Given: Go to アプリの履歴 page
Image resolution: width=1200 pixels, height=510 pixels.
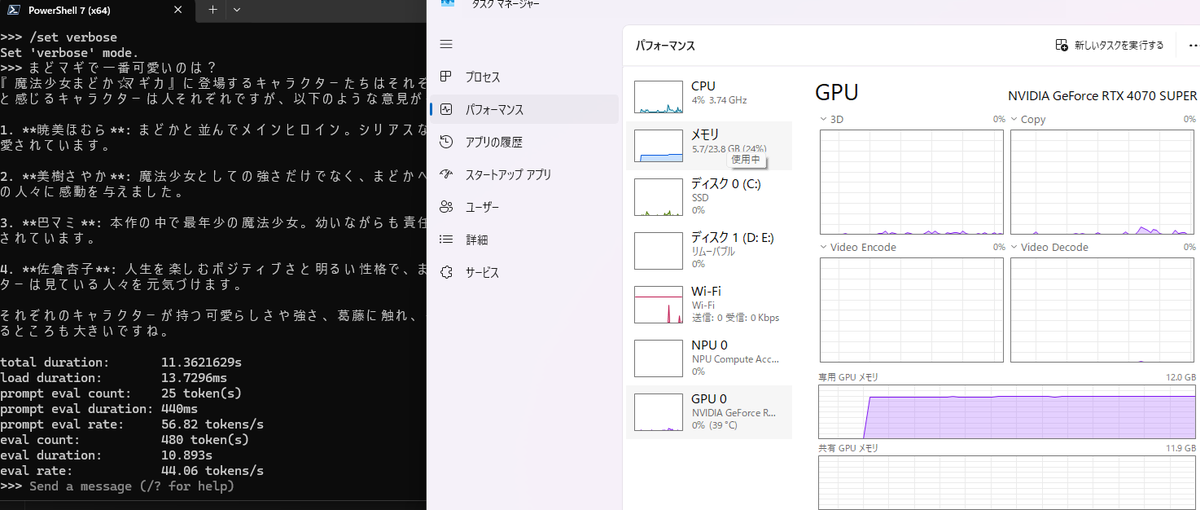Looking at the screenshot, I should (x=523, y=142).
